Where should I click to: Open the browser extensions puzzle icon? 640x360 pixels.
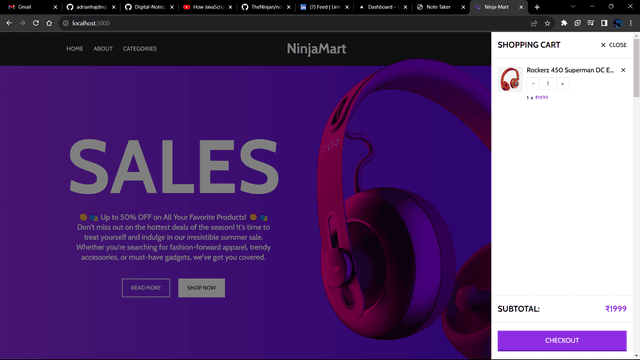[x=564, y=23]
